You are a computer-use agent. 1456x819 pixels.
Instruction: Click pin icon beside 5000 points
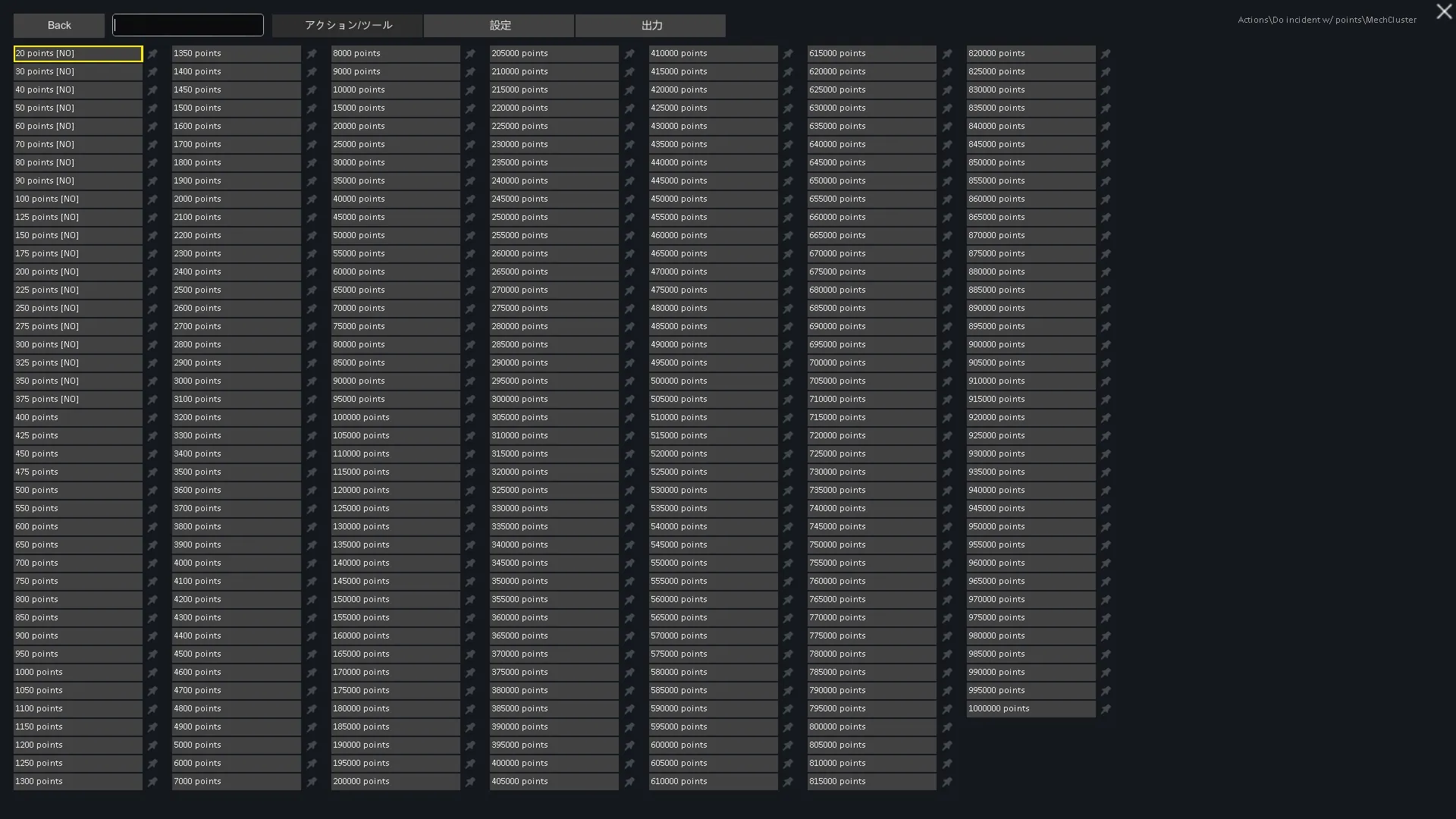tap(312, 745)
